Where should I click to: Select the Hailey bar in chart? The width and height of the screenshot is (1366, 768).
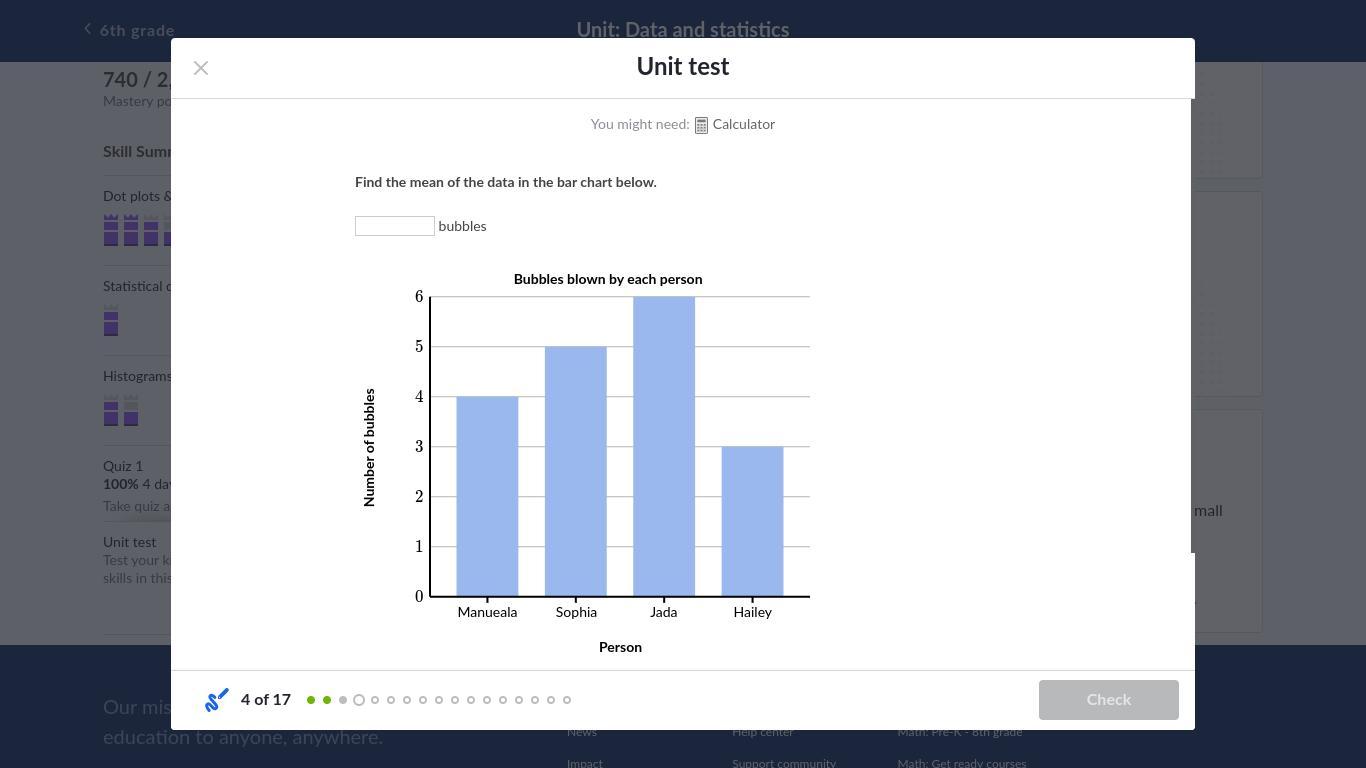click(x=753, y=522)
